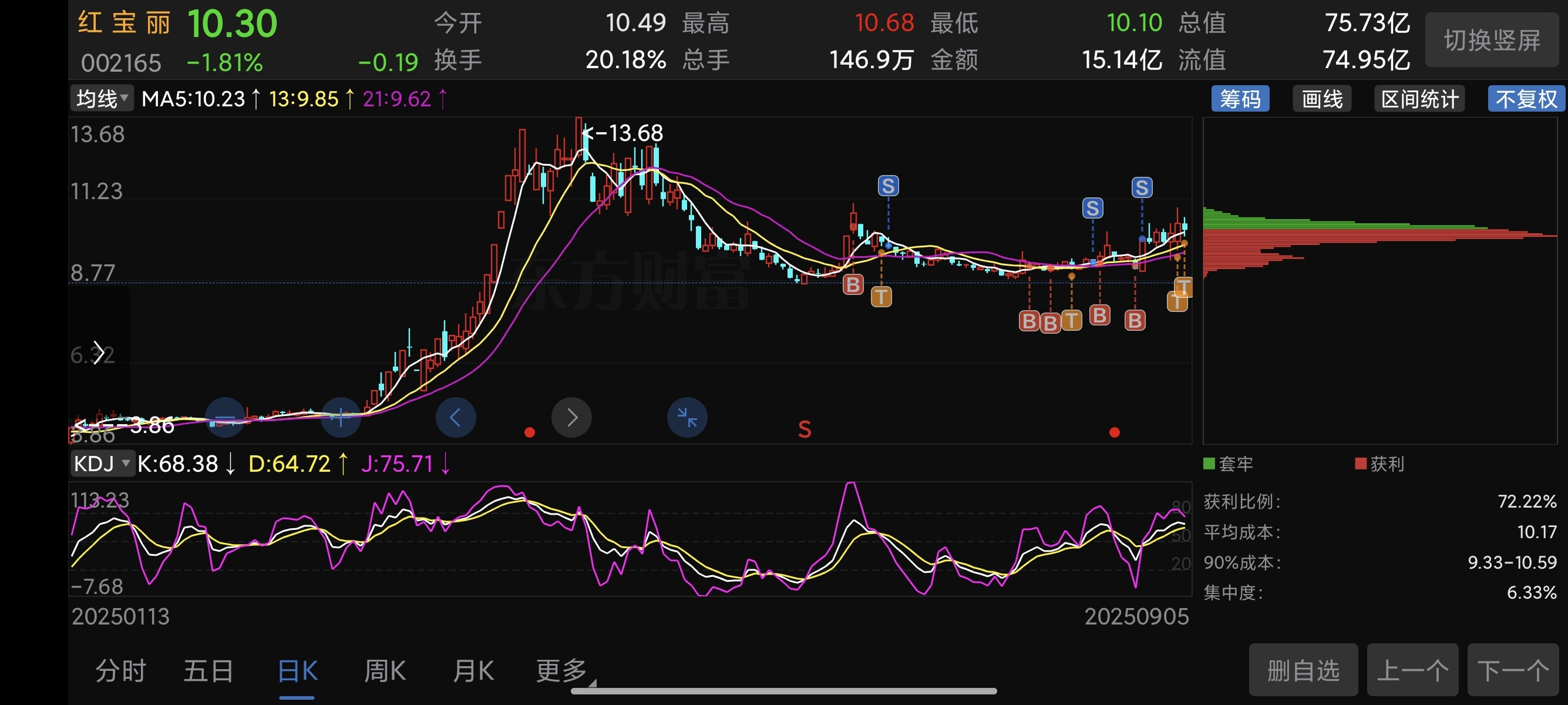Select the 月K tab

(473, 671)
